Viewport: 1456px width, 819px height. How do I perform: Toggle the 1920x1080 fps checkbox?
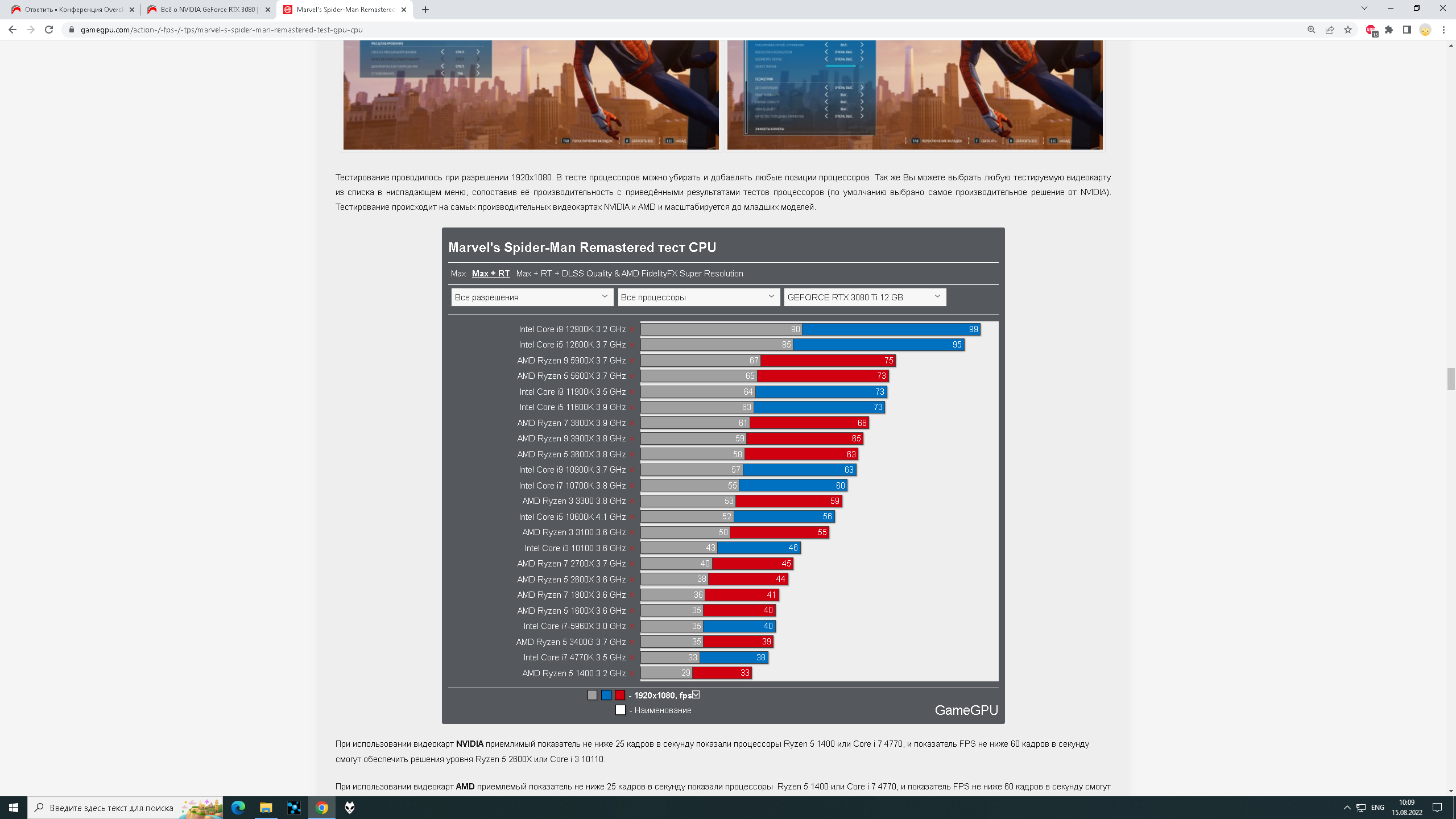click(x=696, y=694)
